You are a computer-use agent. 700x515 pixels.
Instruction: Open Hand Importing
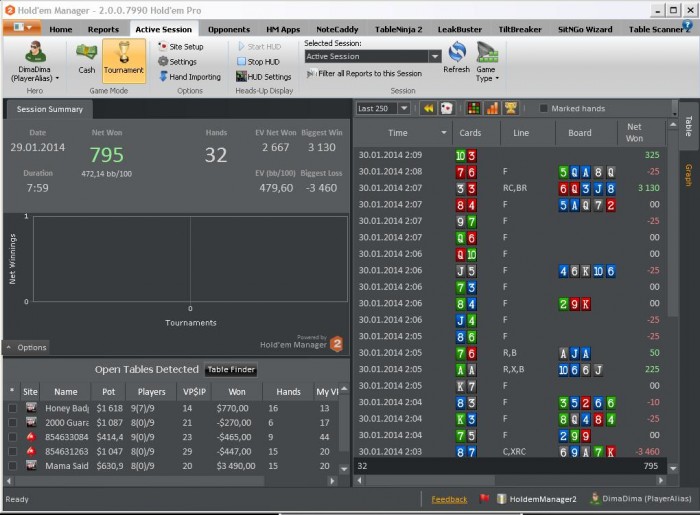pos(190,77)
